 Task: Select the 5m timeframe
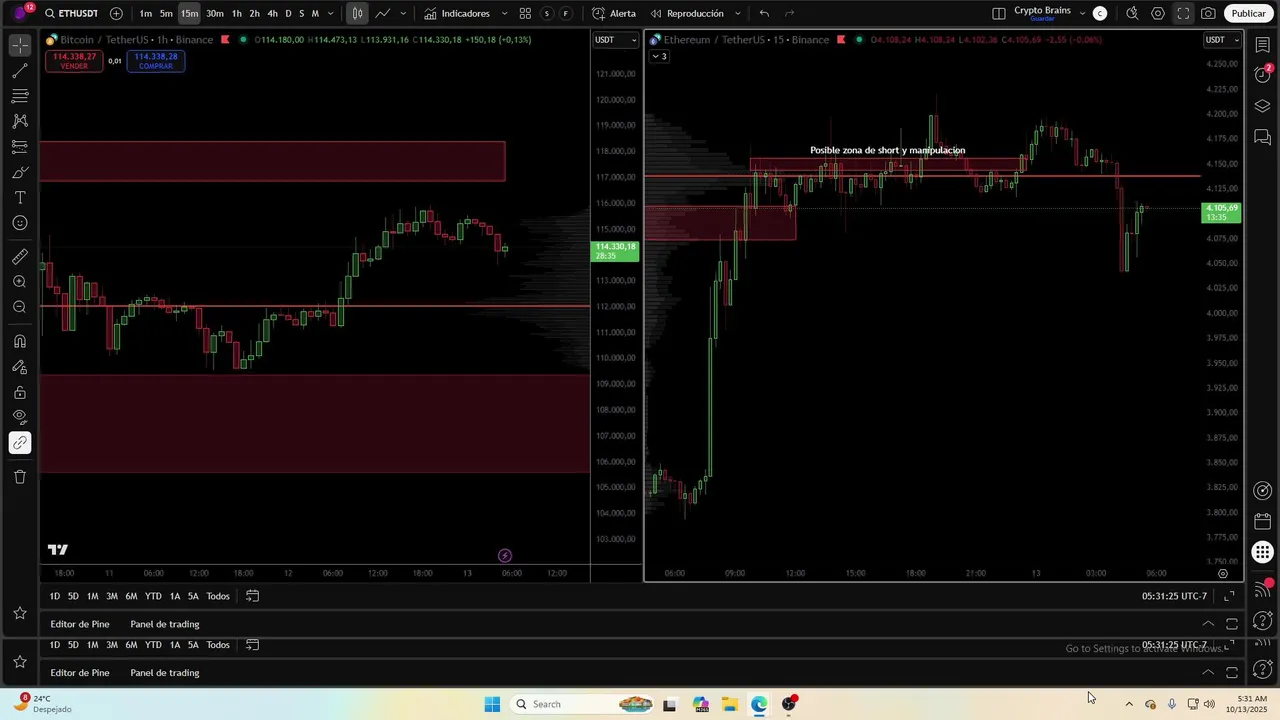[x=166, y=14]
